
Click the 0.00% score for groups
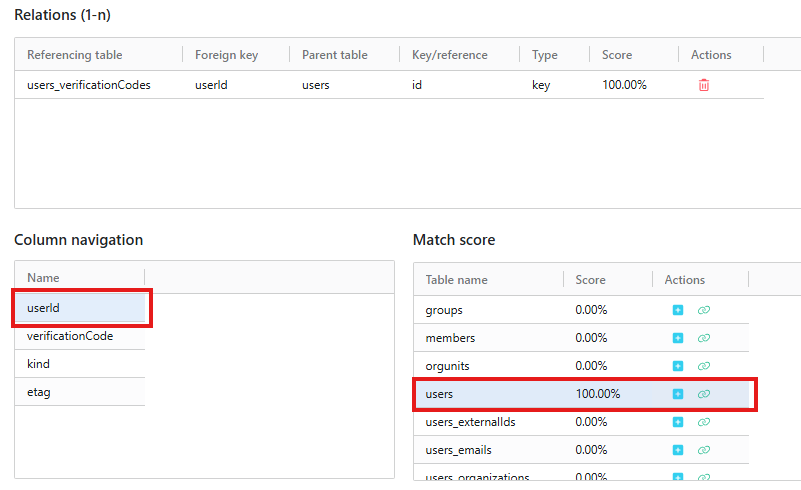click(x=591, y=310)
